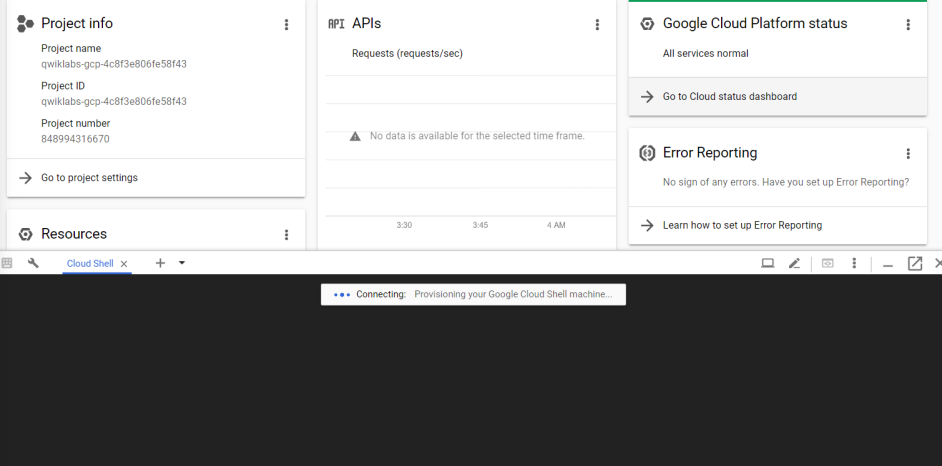Close the Cloud Shell tab
The image size is (942, 466).
124,264
